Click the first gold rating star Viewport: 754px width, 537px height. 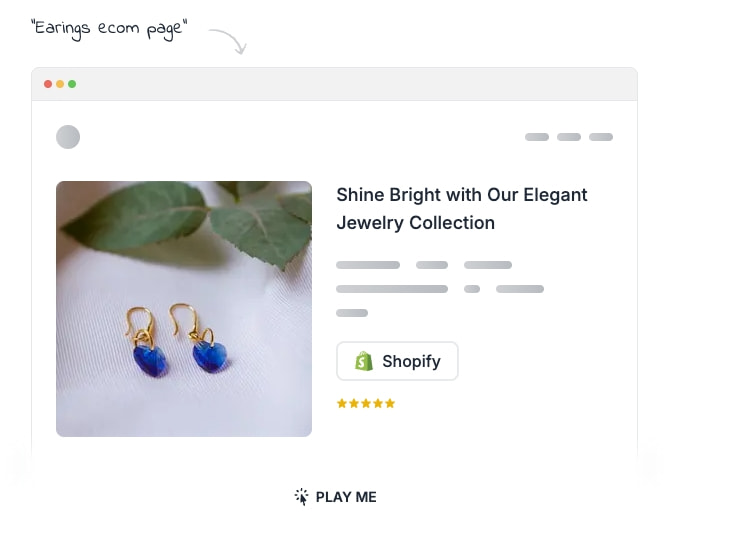point(342,403)
